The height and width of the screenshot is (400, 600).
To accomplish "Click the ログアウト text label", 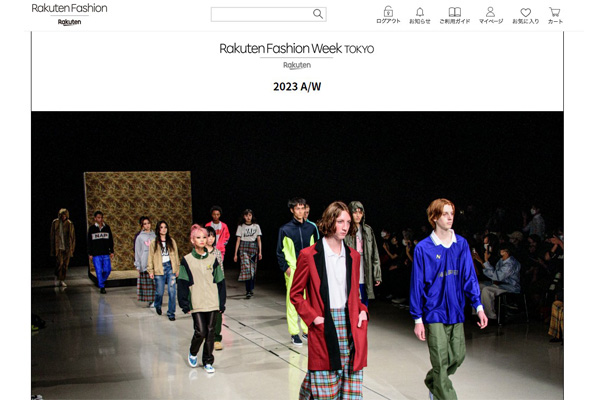I will (388, 21).
